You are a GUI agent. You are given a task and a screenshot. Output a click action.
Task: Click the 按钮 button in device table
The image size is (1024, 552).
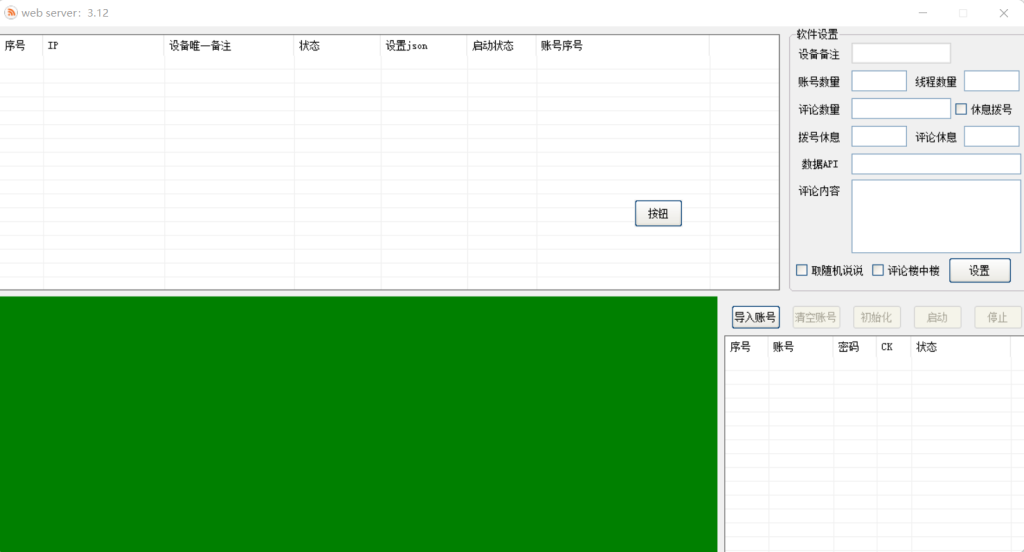[658, 213]
